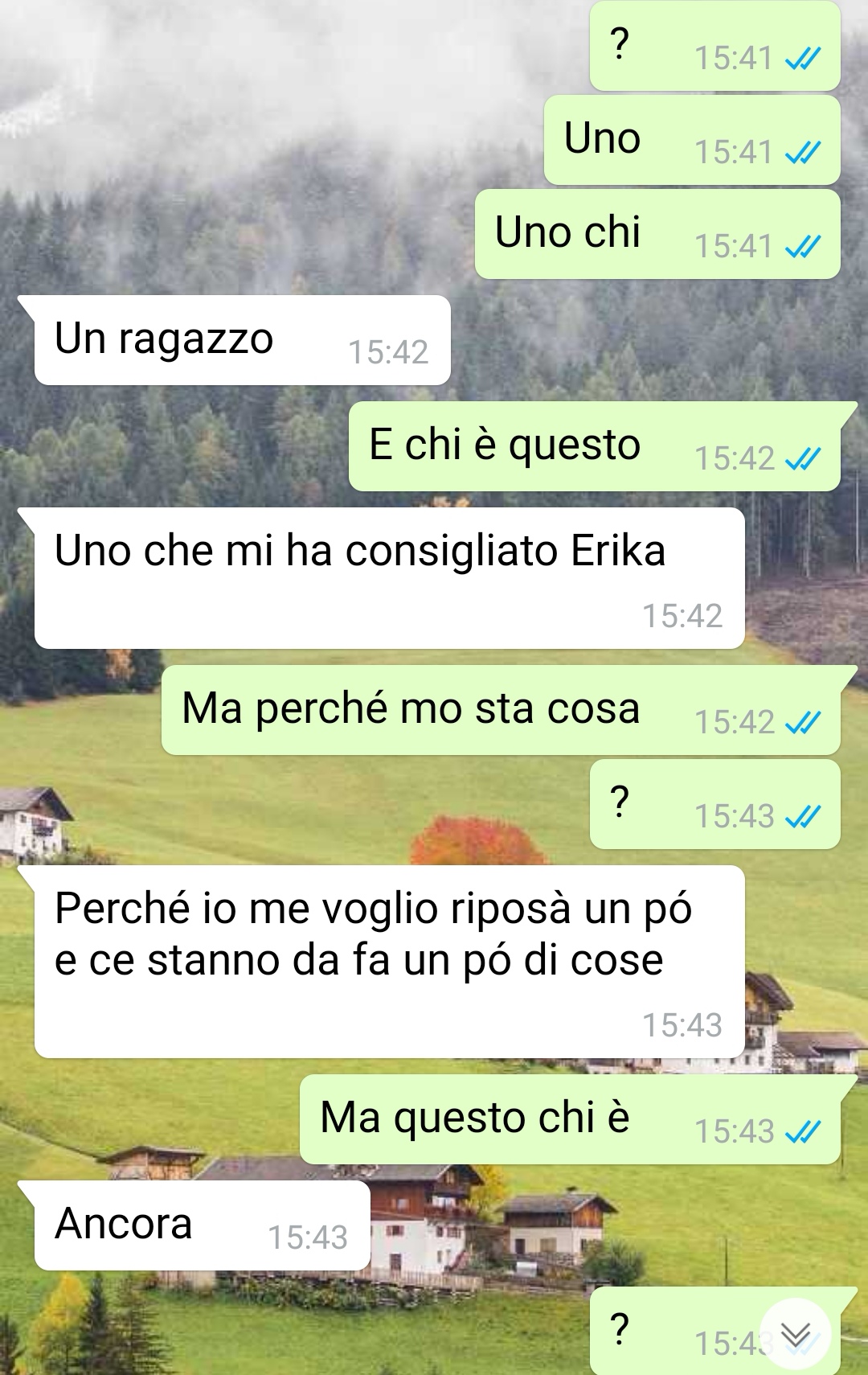Select the 'Ma questo chi è' bubble

570,1119
